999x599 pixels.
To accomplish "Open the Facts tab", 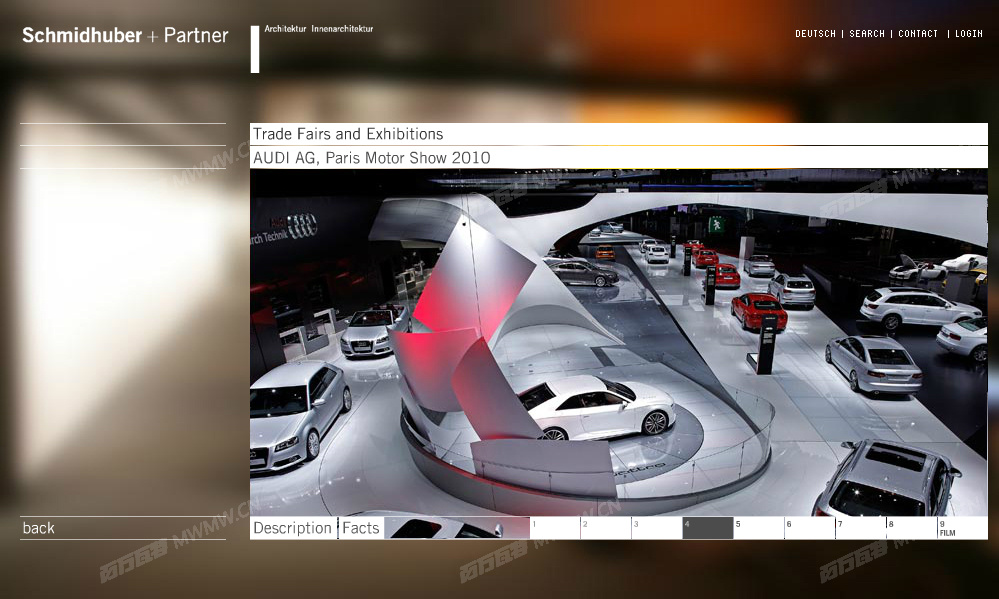I will 361,528.
